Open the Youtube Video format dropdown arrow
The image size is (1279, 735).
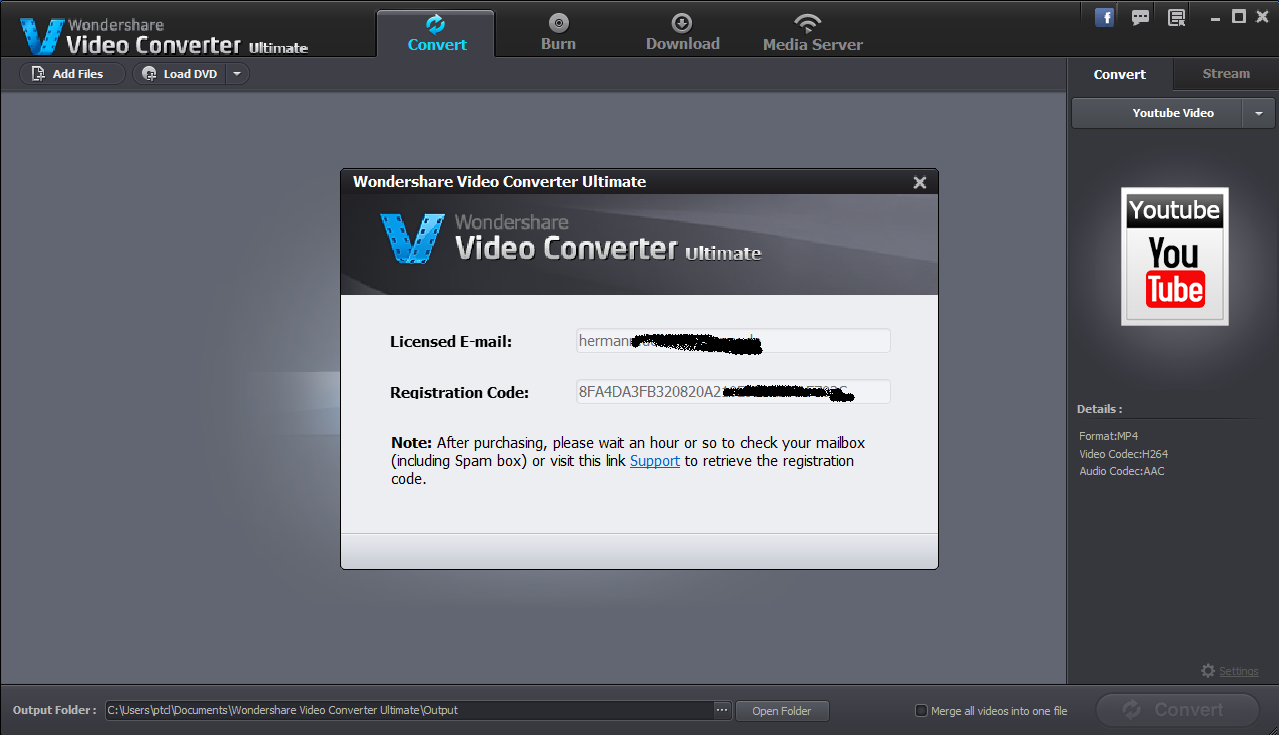point(1258,113)
